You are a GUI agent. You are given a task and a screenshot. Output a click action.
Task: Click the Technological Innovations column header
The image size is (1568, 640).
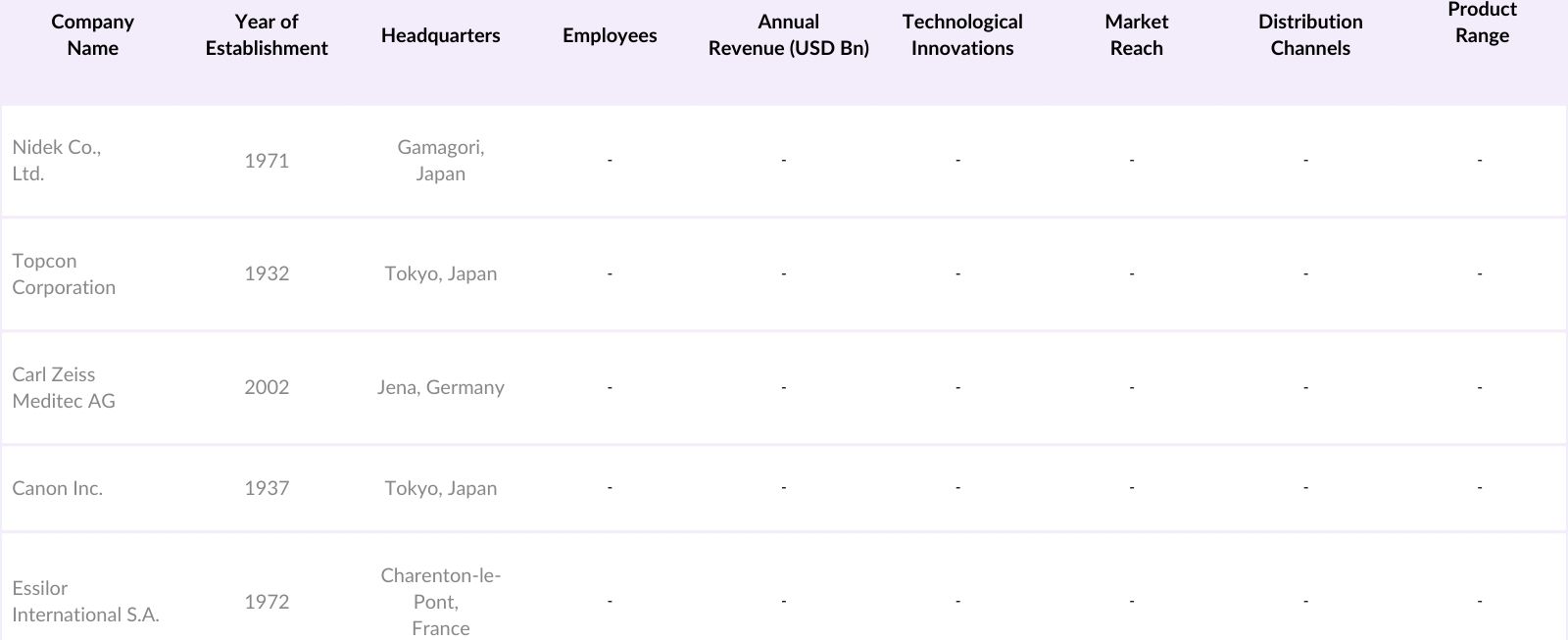coord(961,35)
